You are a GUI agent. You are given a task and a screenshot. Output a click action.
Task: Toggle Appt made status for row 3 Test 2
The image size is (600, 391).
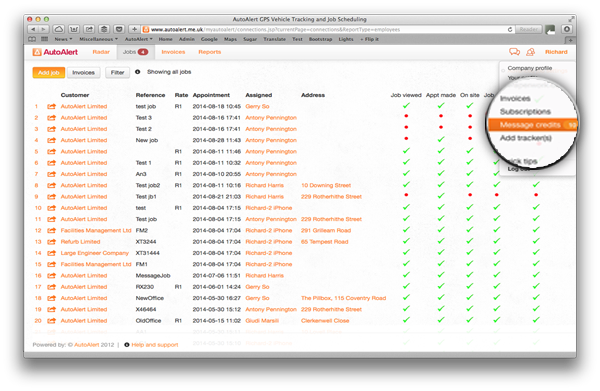point(441,127)
